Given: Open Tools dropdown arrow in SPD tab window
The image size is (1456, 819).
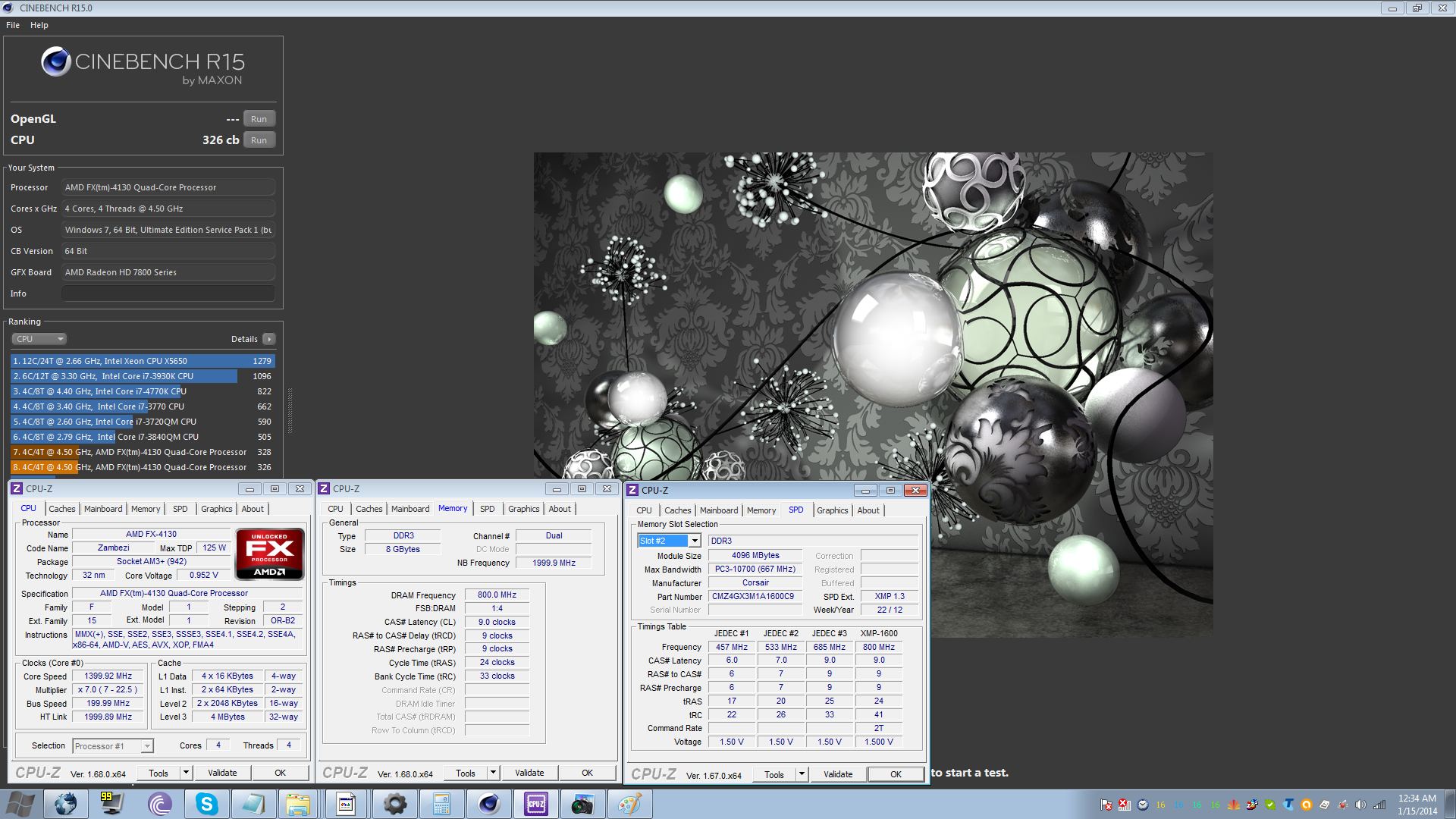Looking at the screenshot, I should 802,774.
